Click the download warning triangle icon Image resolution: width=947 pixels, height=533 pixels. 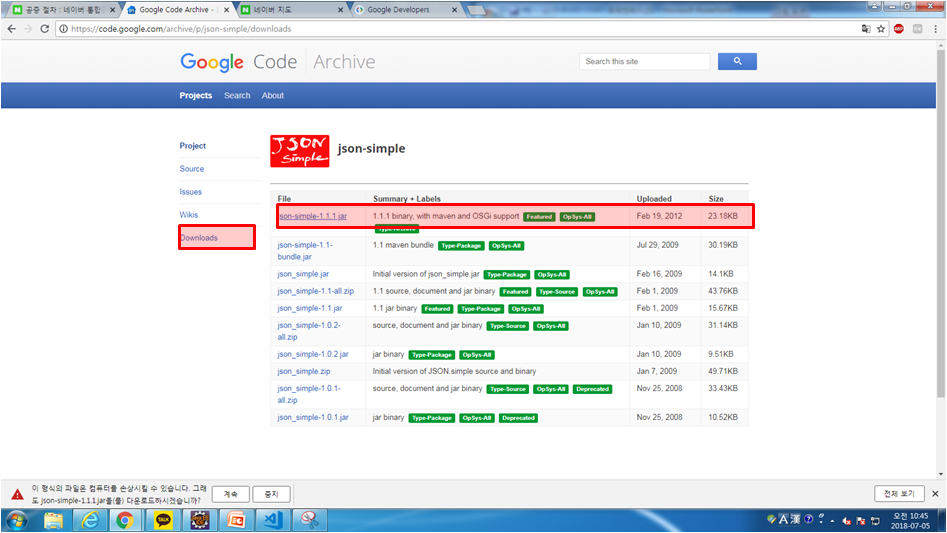(18, 494)
